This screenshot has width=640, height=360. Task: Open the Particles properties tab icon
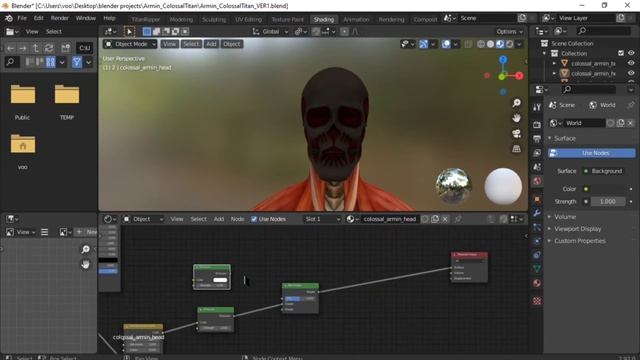(537, 227)
